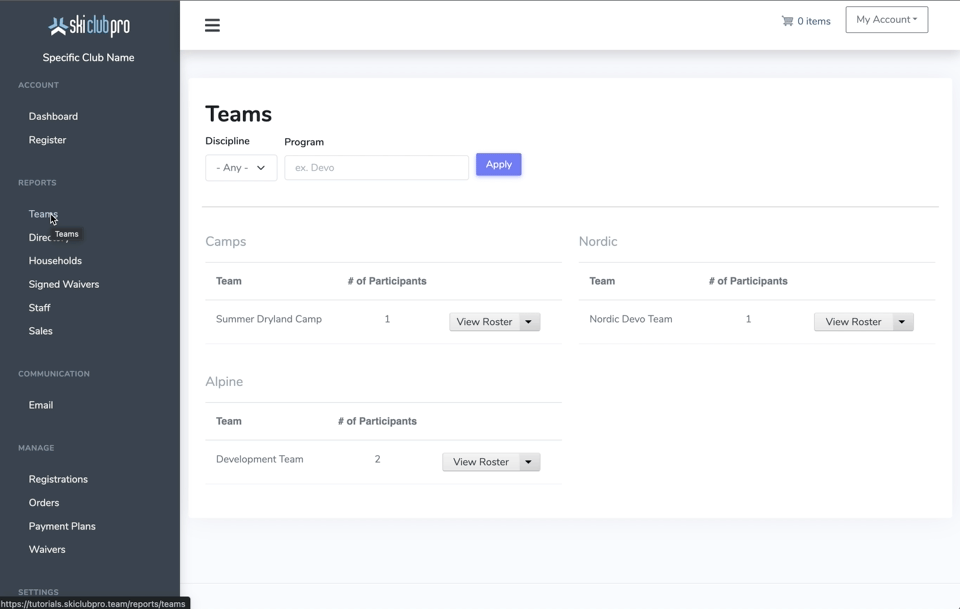960x609 pixels.
Task: View Roster for Summer Dryland Camp
Action: [484, 322]
